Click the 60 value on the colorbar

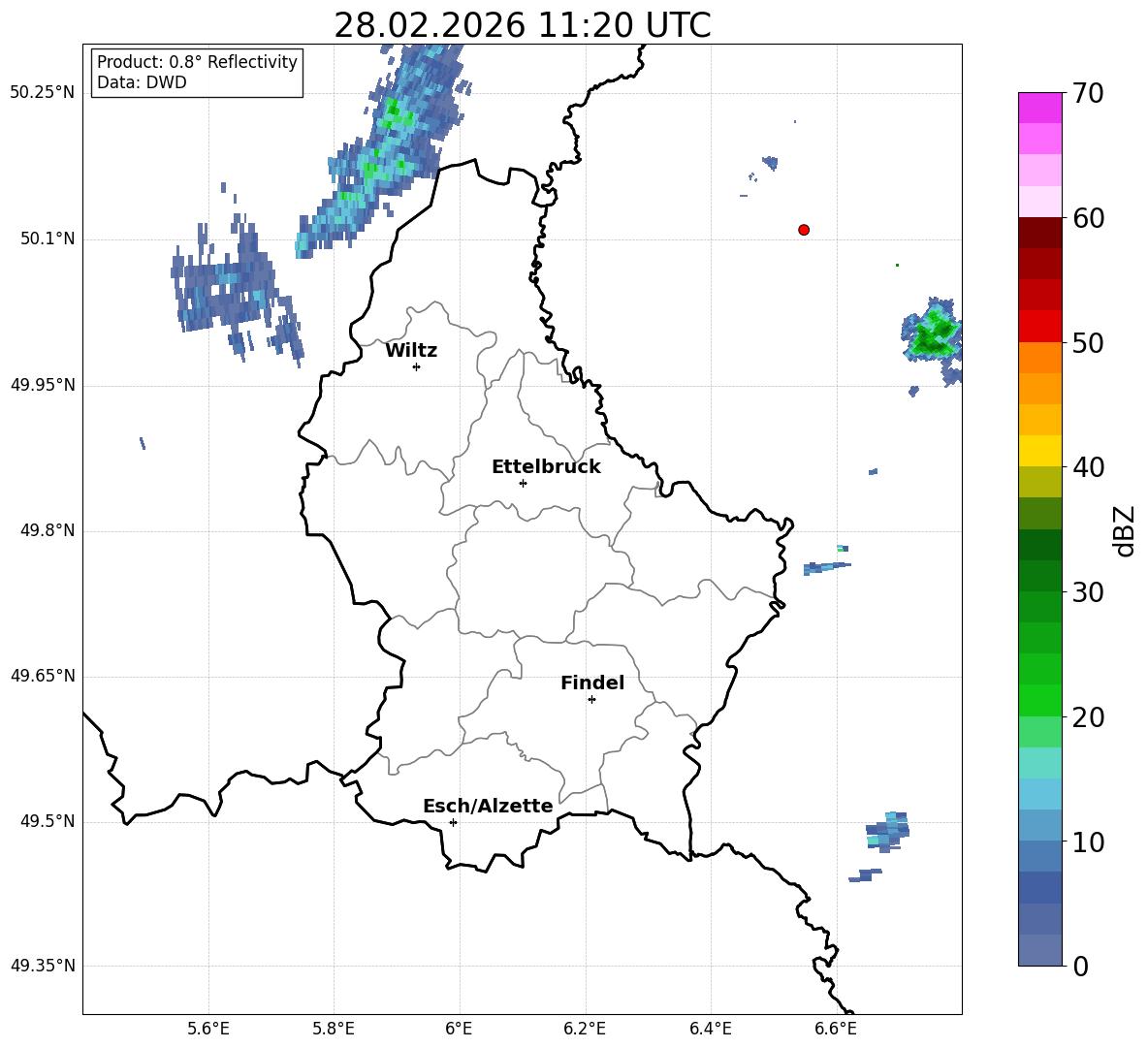point(1088,218)
